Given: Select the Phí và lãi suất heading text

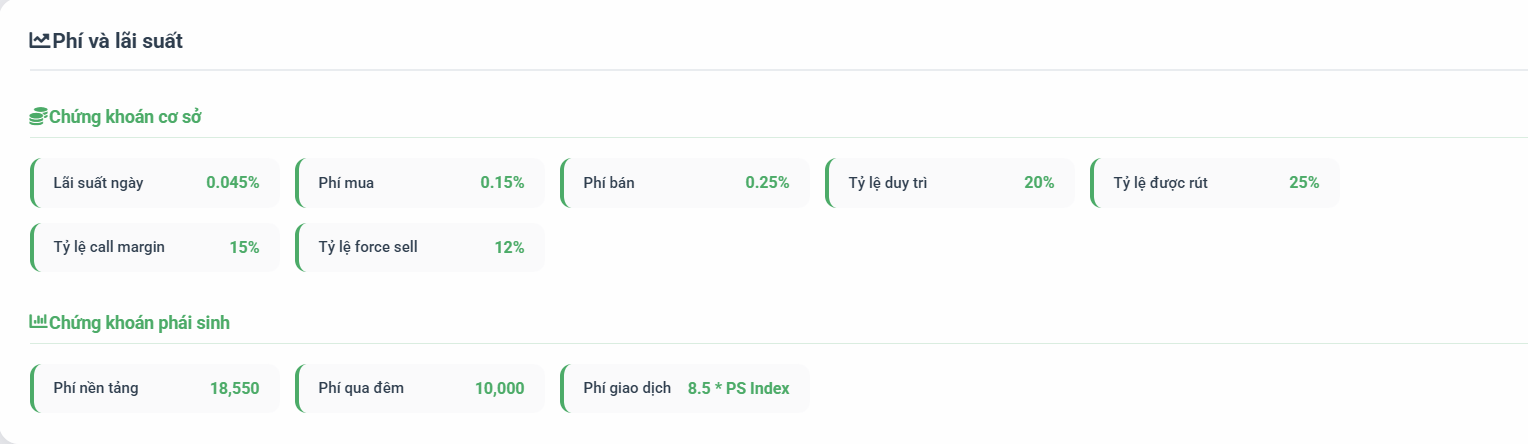Looking at the screenshot, I should pos(117,41).
